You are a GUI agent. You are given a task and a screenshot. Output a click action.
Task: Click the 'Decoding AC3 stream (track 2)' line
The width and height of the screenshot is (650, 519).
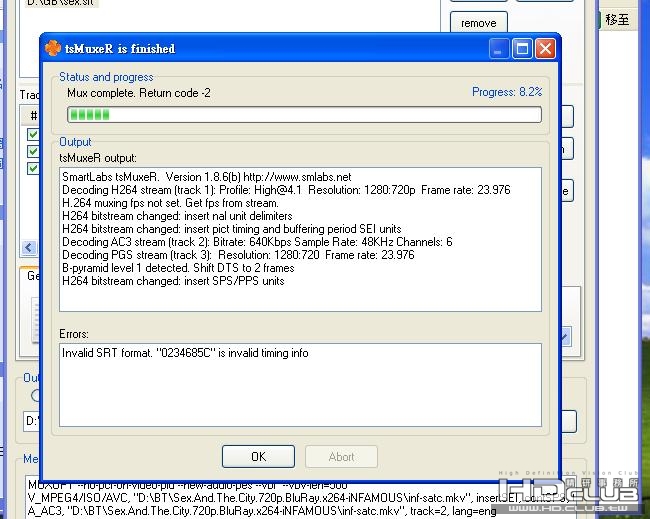pyautogui.click(x=257, y=242)
